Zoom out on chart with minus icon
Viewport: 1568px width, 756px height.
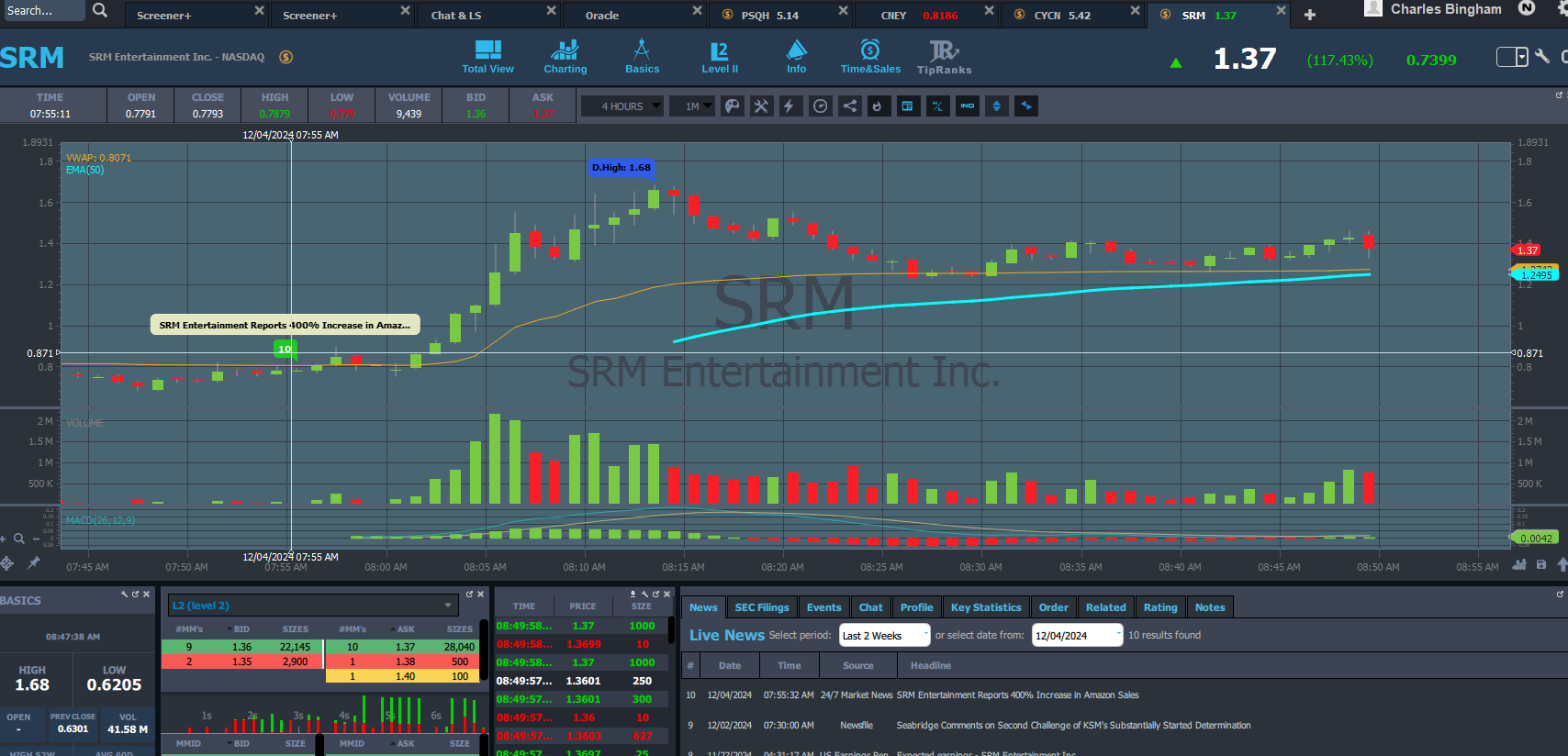(36, 539)
